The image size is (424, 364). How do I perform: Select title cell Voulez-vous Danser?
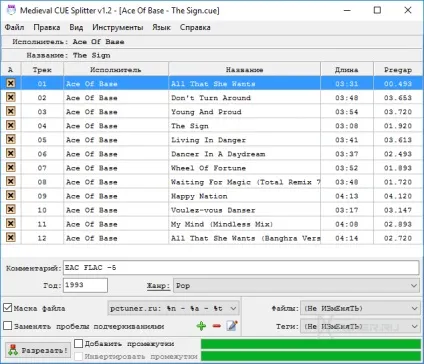pos(245,210)
